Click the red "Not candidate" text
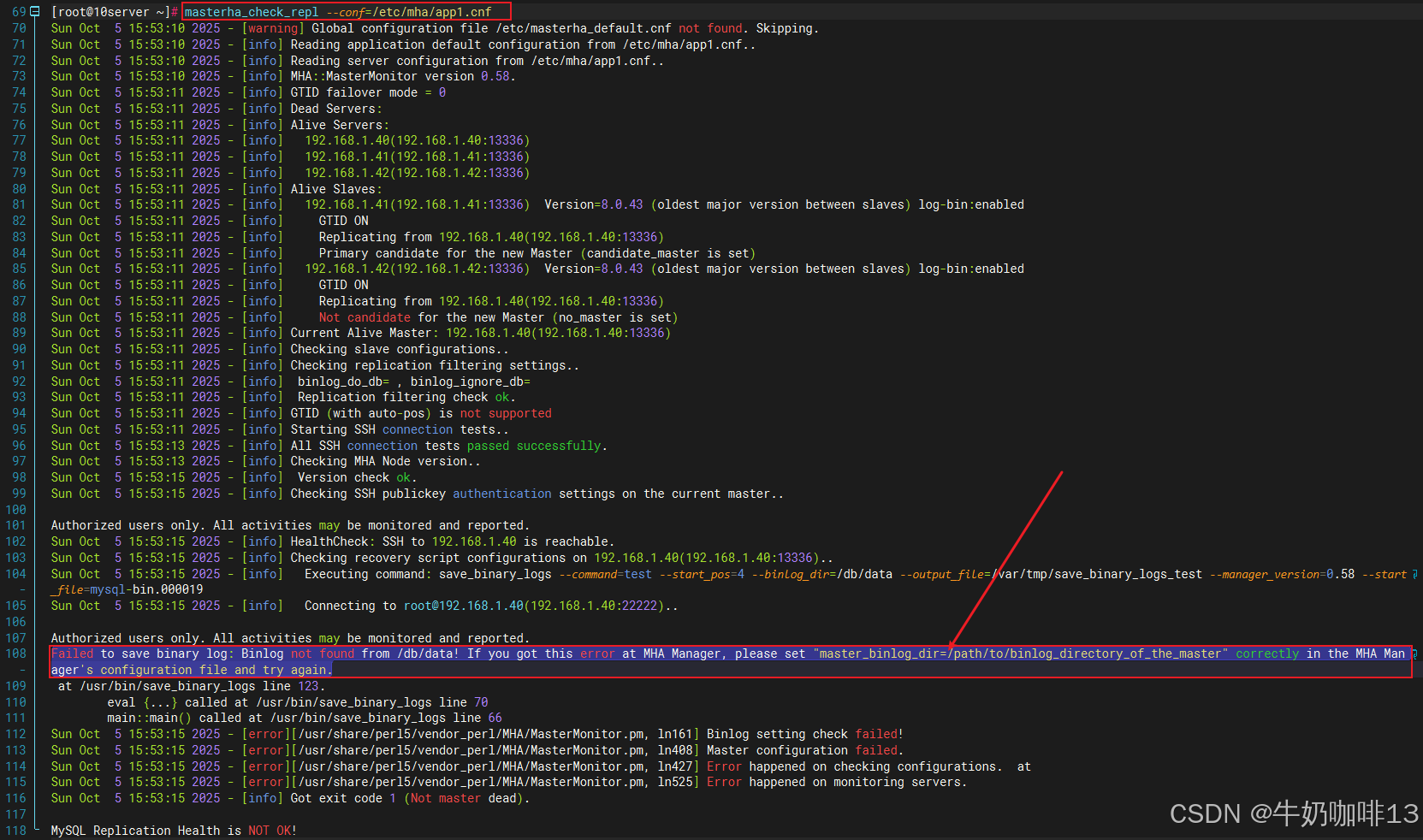Image resolution: width=1423 pixels, height=840 pixels. coord(365,317)
